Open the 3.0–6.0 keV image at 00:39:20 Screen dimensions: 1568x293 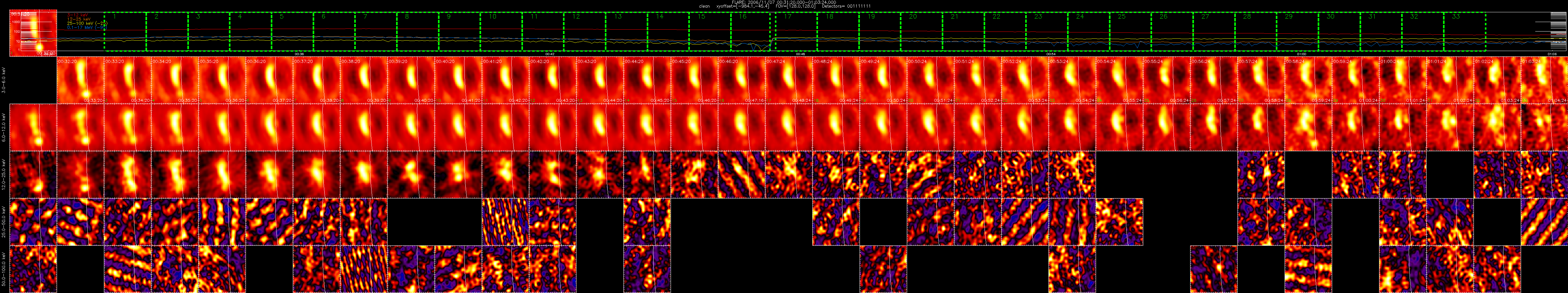coord(411,80)
